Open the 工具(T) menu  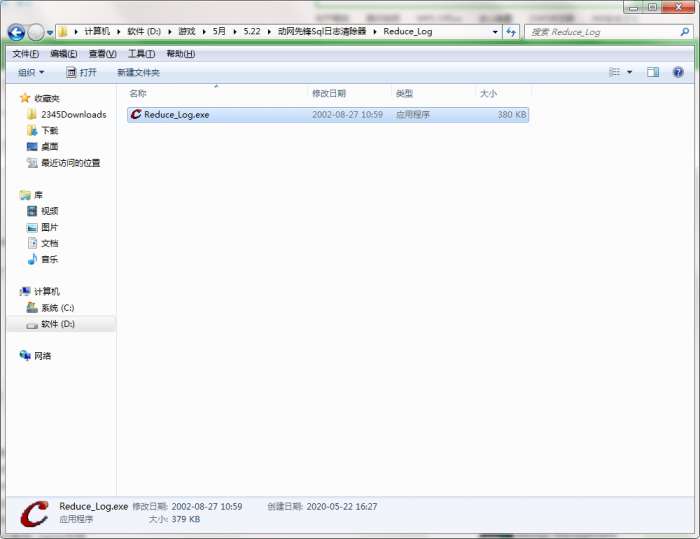pos(142,54)
